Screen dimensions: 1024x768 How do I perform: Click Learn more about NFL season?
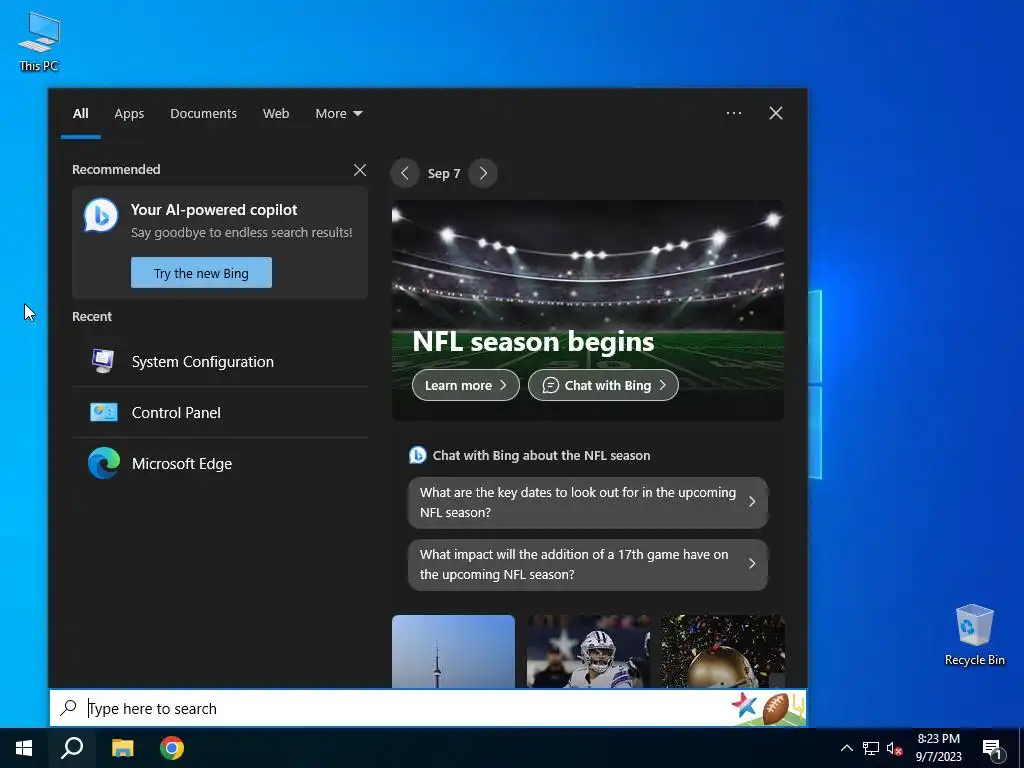tap(466, 385)
